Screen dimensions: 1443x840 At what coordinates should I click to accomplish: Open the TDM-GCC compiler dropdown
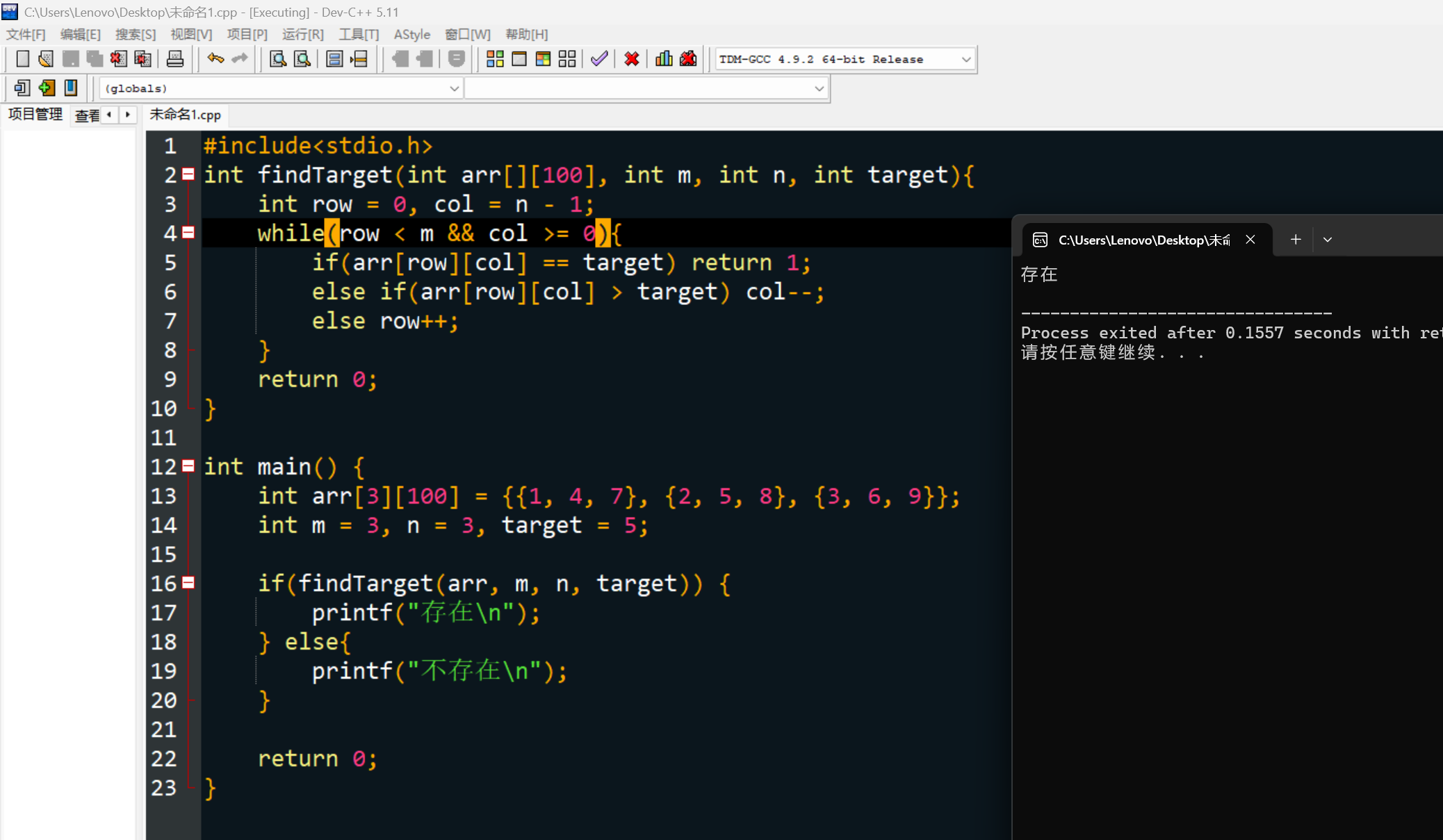[x=965, y=60]
